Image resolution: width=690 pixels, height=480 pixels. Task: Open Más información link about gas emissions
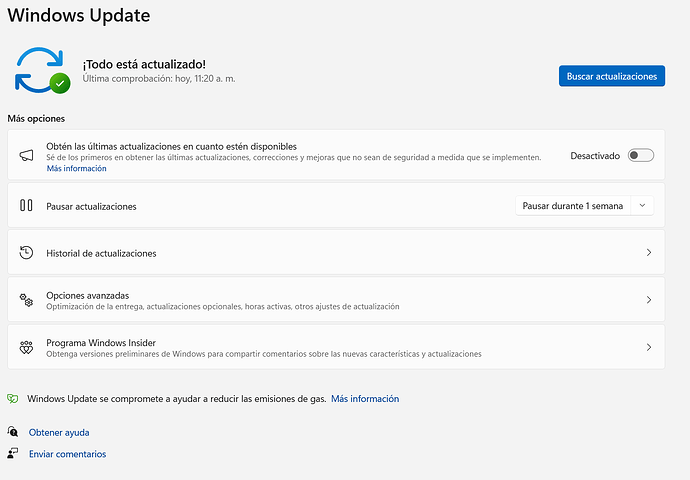tap(365, 399)
